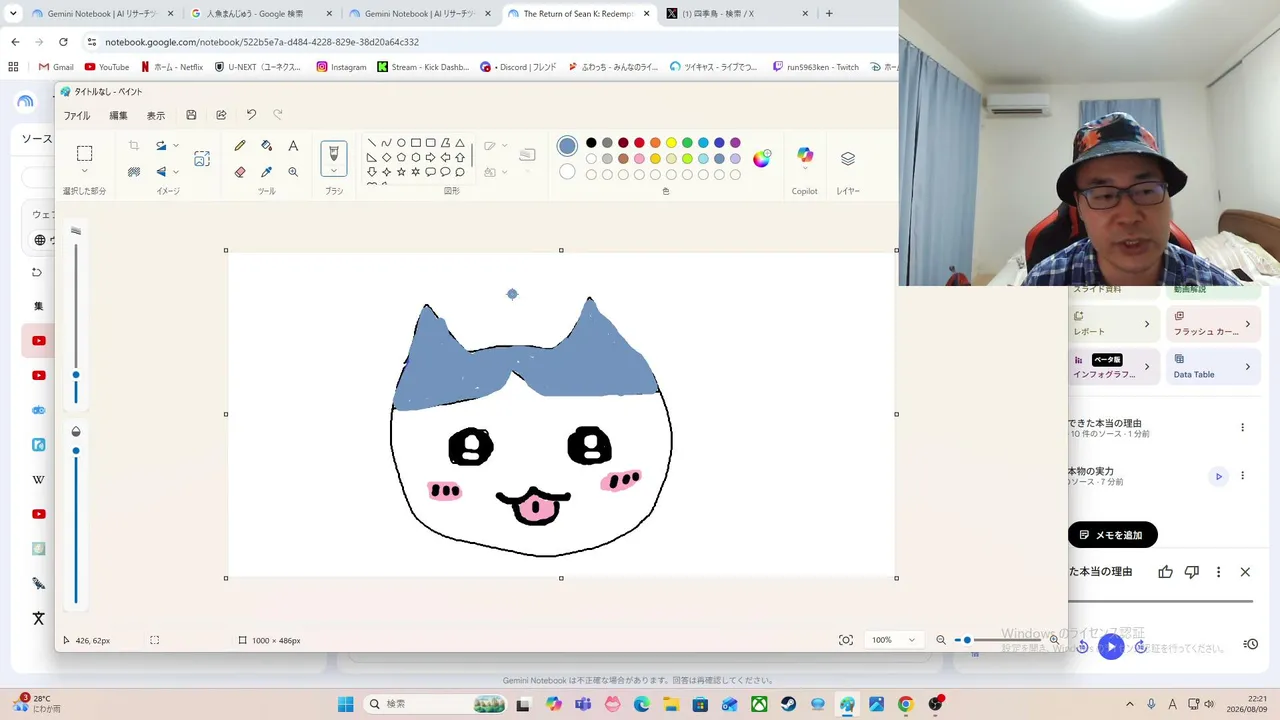1280x720 pixels.
Task: Click the Windows Start button
Action: click(x=345, y=704)
